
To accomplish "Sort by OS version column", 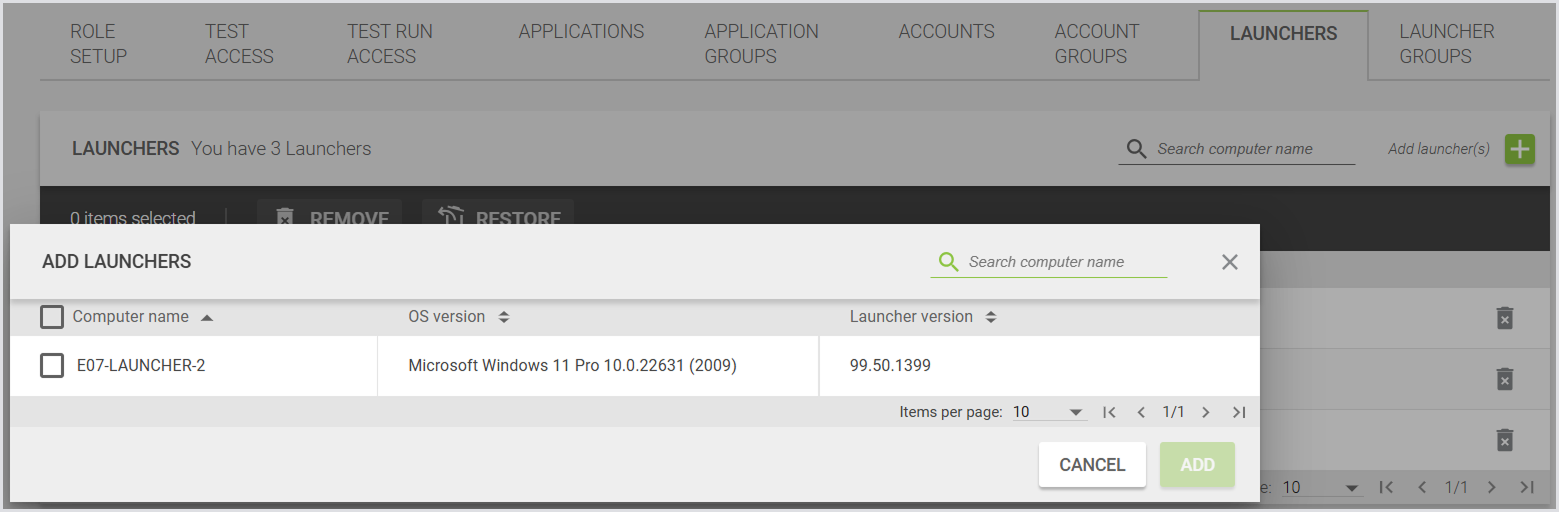I will 504,317.
